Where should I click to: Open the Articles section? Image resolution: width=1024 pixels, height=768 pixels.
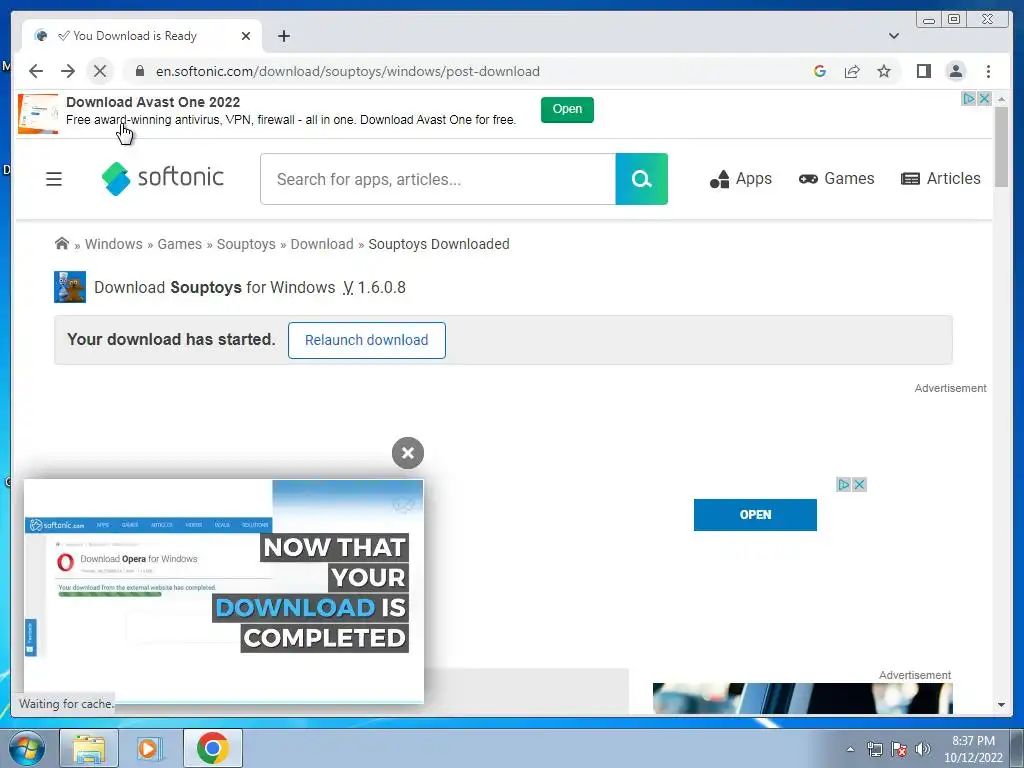[x=940, y=178]
